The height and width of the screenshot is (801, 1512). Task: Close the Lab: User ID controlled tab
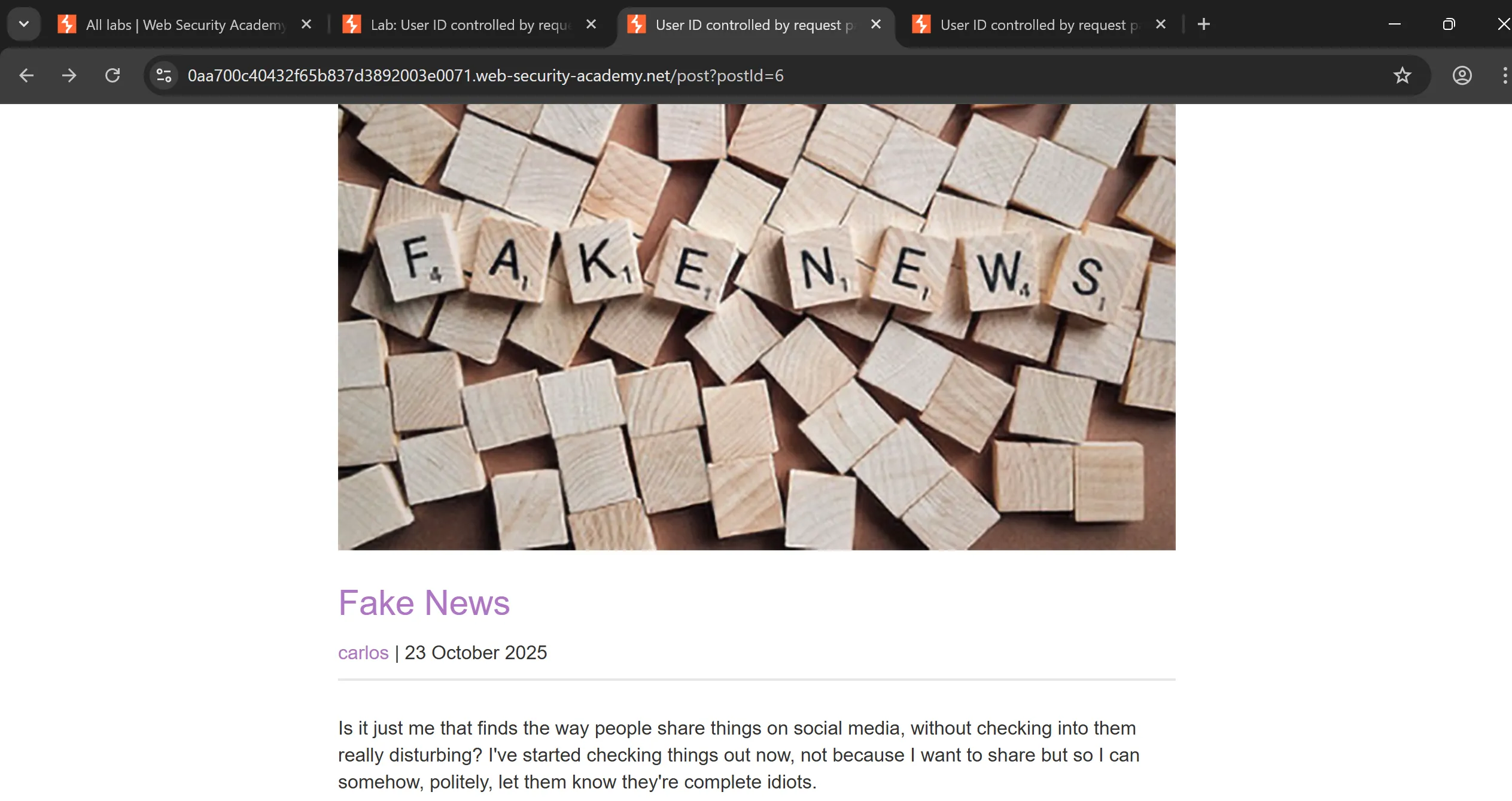[591, 25]
